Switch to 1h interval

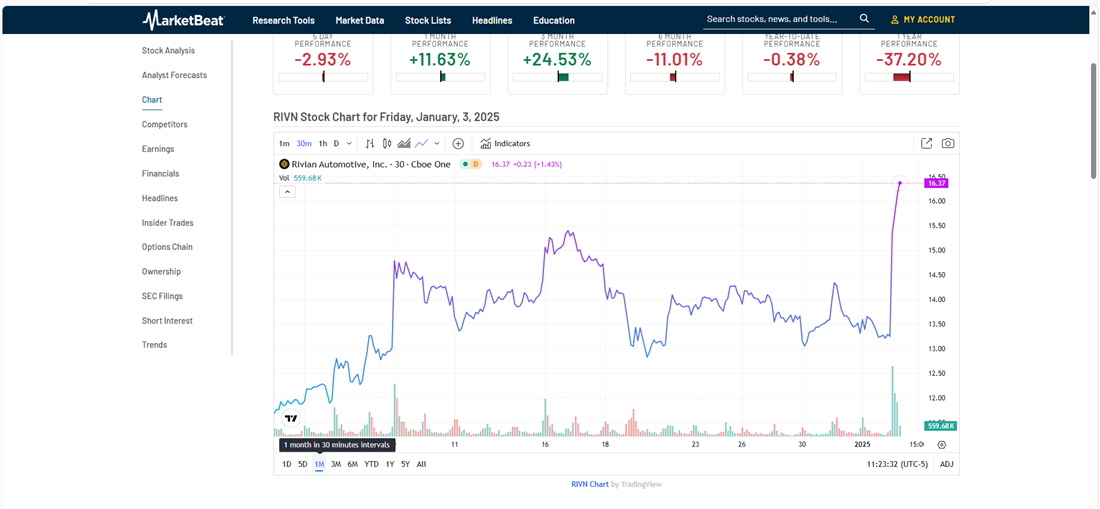(323, 144)
